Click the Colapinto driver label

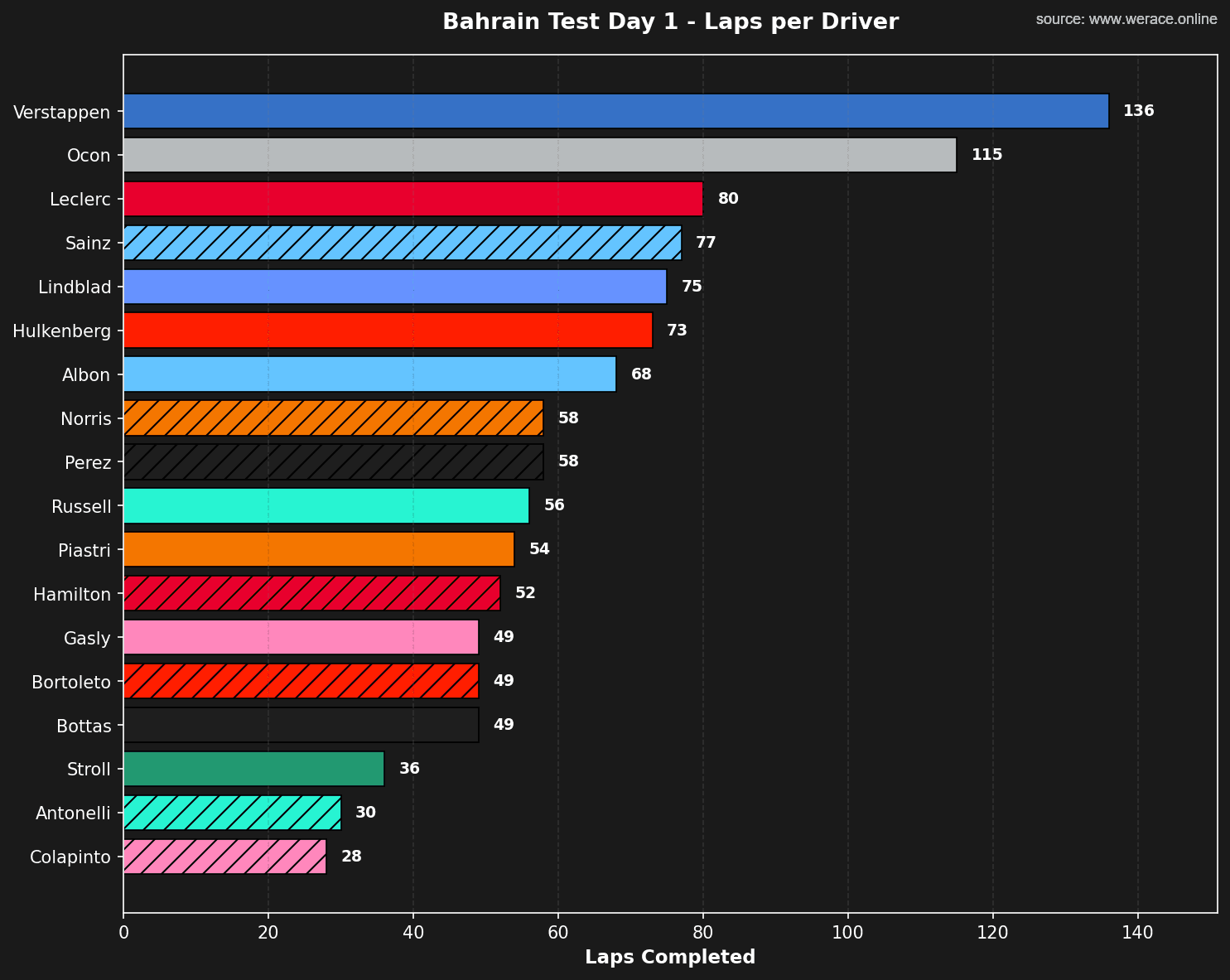coord(70,857)
